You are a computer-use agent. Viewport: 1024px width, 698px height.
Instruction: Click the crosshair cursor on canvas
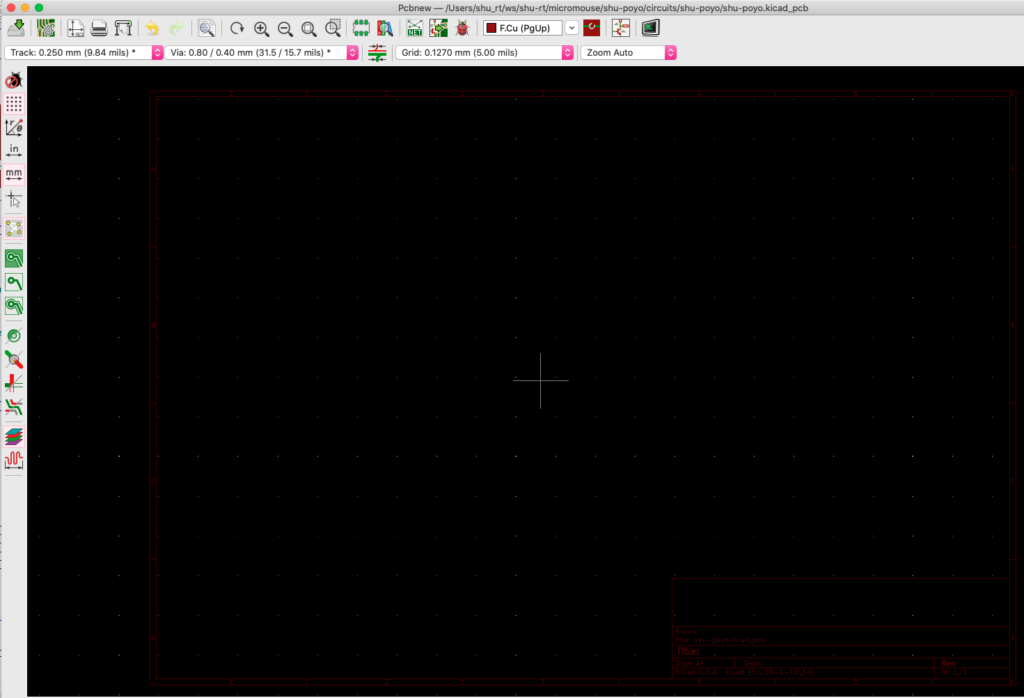click(x=541, y=381)
